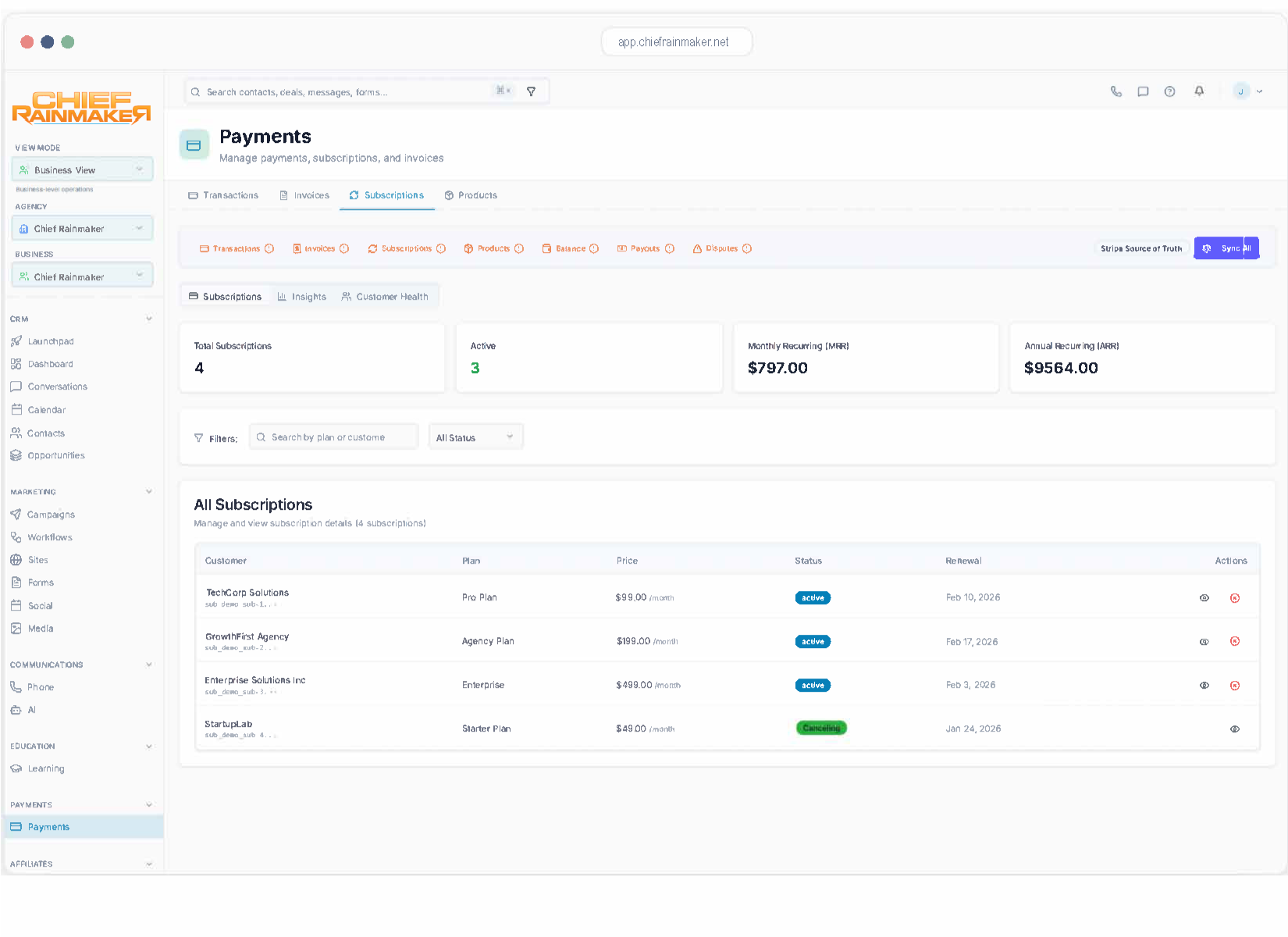Select the Subscriptions sub-tab
Viewport: 1288px width, 937px height.
coord(226,297)
